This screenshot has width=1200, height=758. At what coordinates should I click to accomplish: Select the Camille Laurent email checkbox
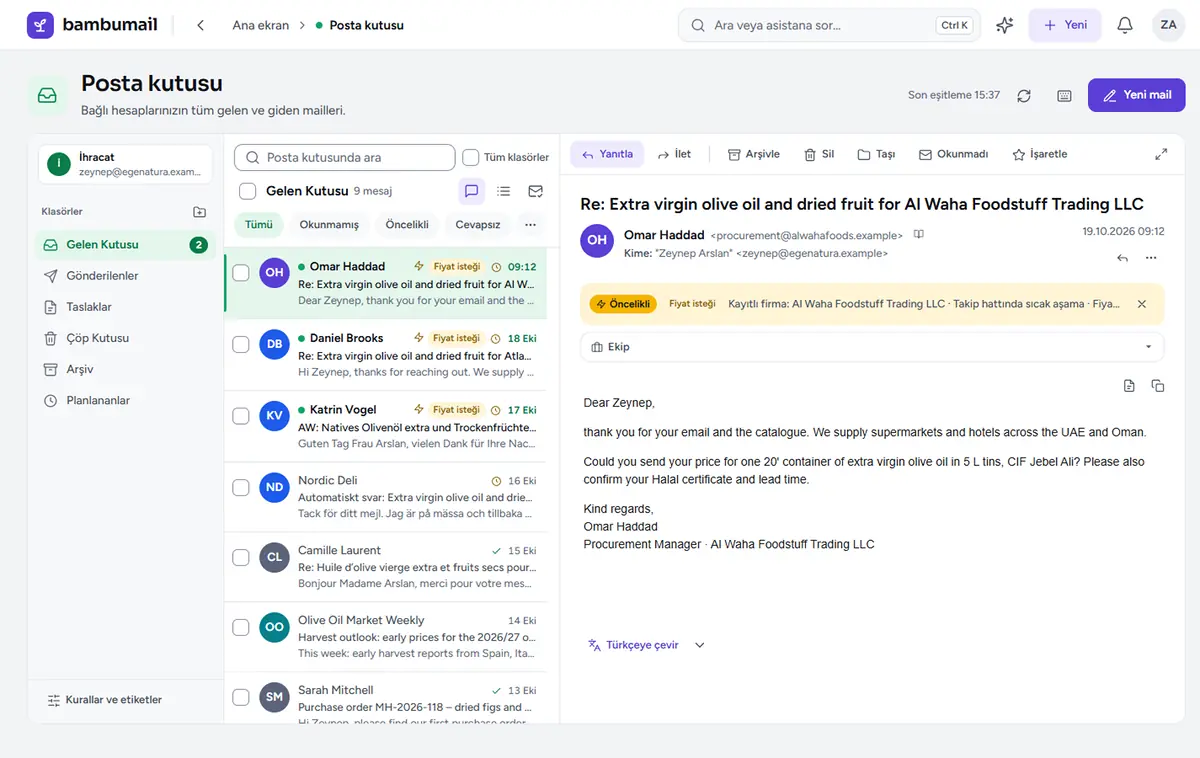(241, 557)
